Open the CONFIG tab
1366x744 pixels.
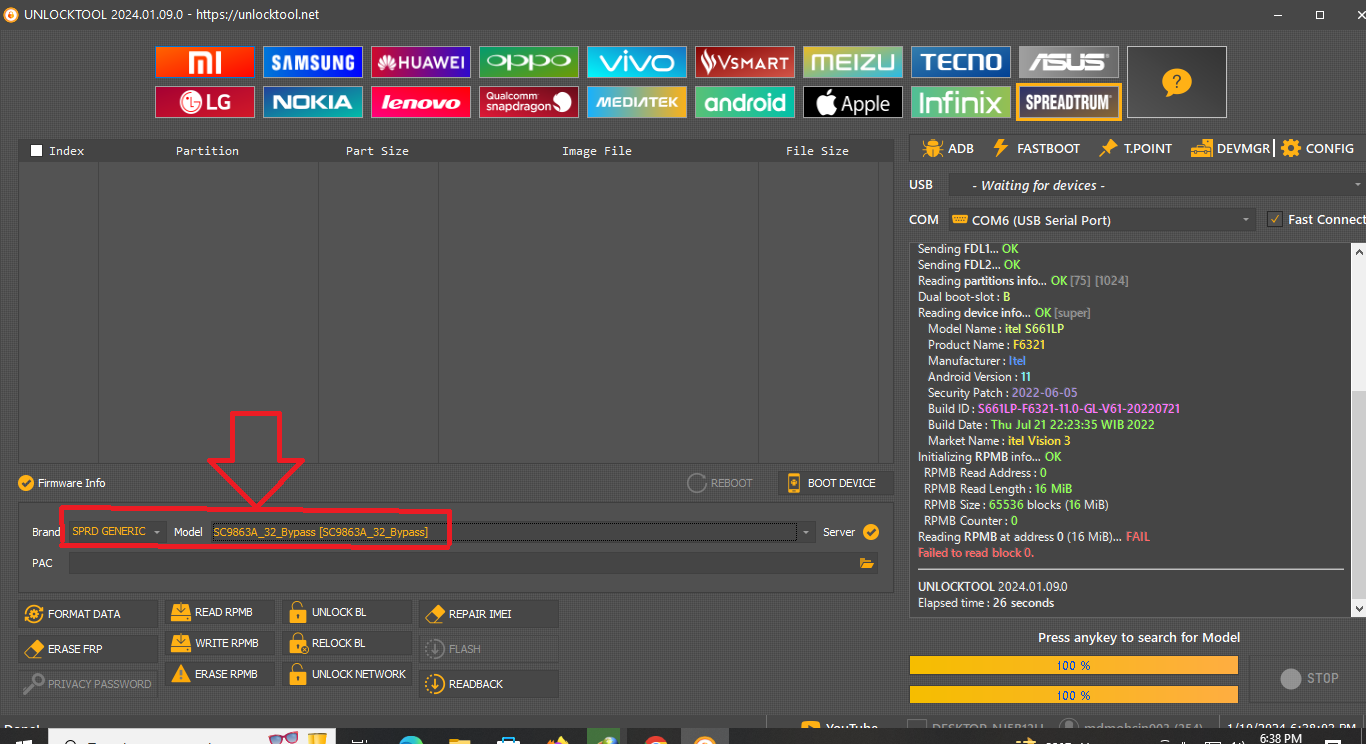(x=1318, y=148)
